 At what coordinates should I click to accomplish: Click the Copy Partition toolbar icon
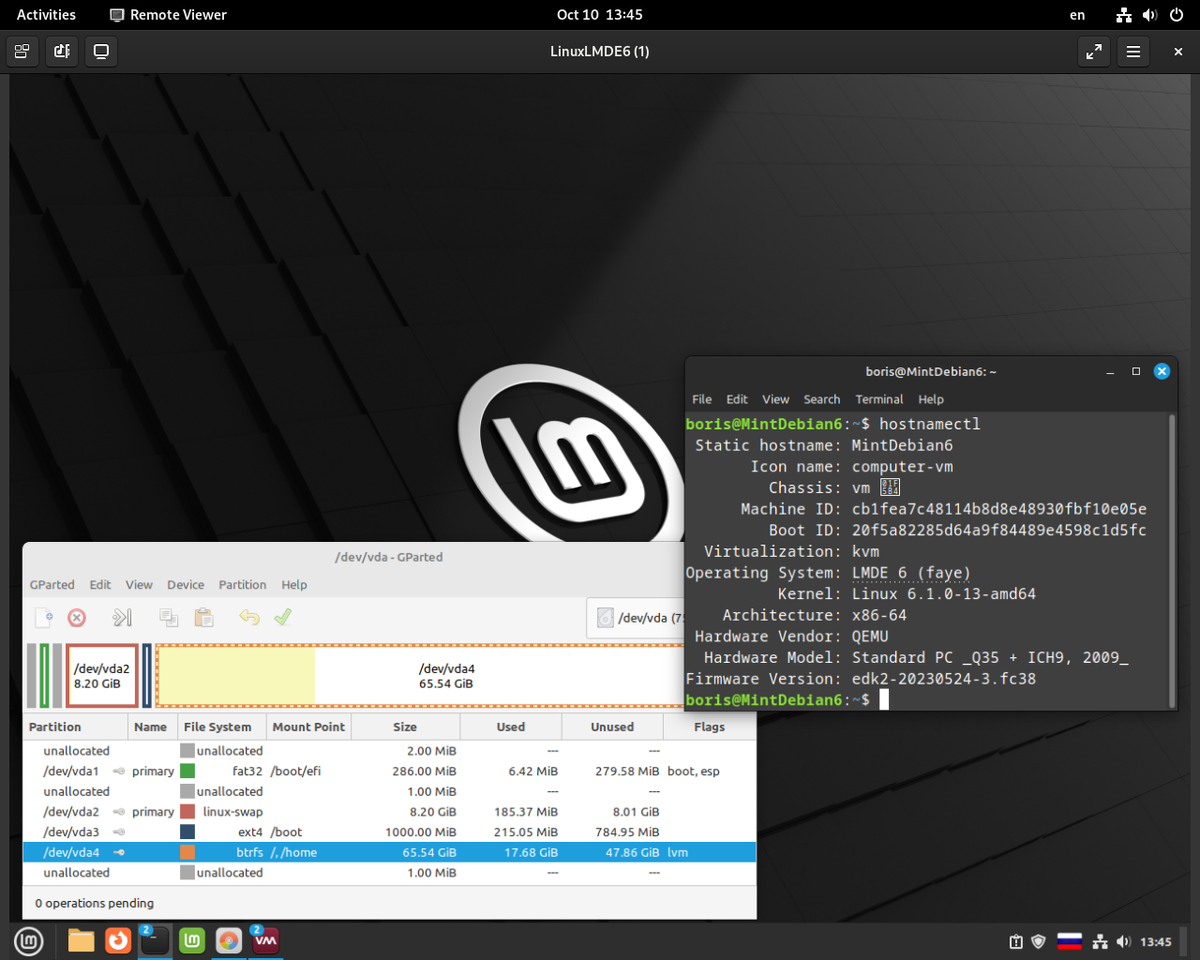[168, 617]
